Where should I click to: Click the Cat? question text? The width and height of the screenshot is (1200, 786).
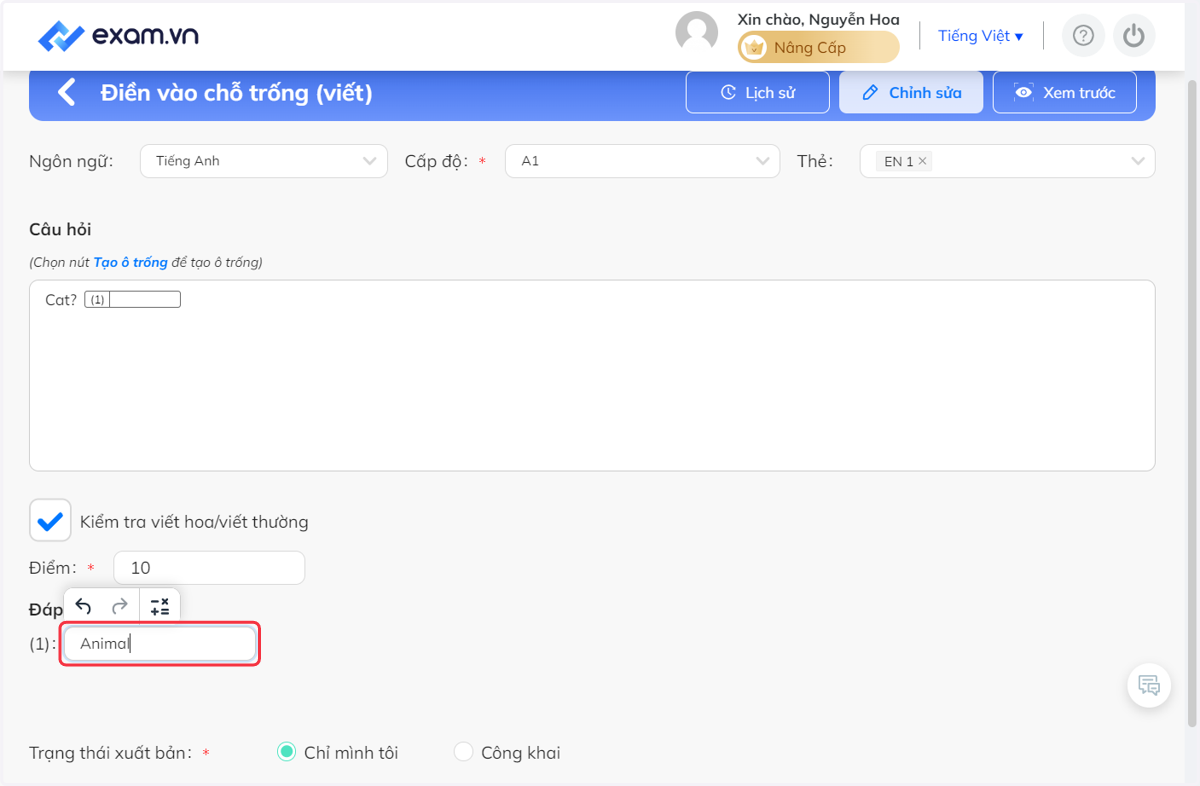(x=61, y=299)
